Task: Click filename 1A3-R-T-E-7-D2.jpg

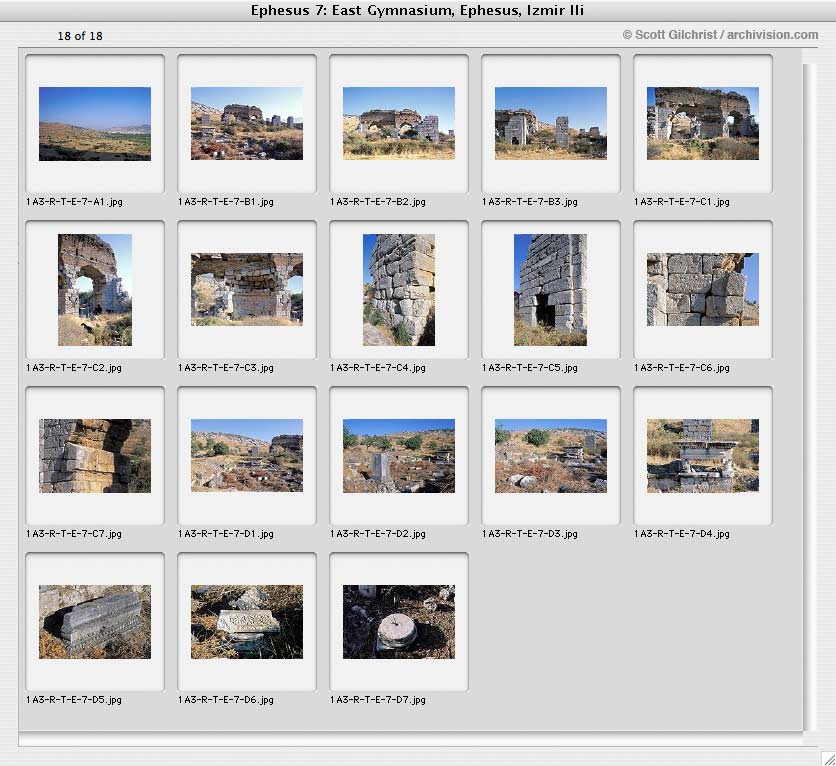Action: (377, 534)
